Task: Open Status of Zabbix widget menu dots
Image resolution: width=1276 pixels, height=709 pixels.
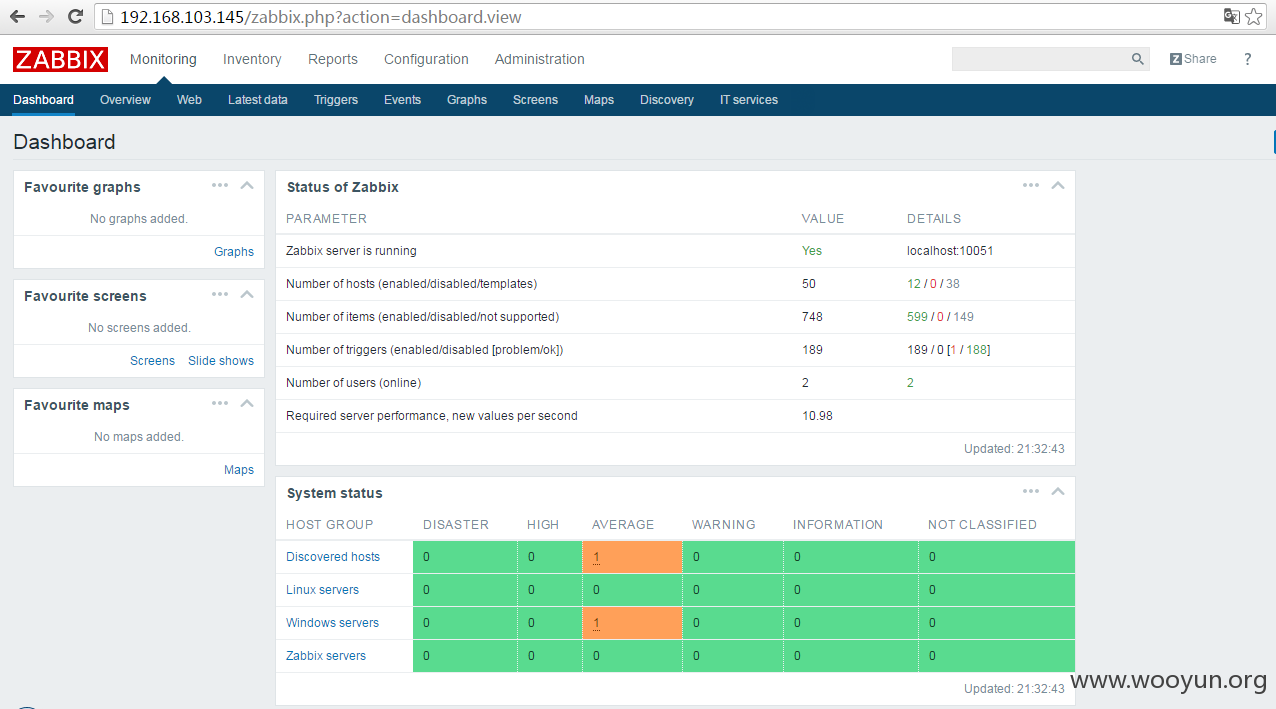Action: tap(1031, 185)
